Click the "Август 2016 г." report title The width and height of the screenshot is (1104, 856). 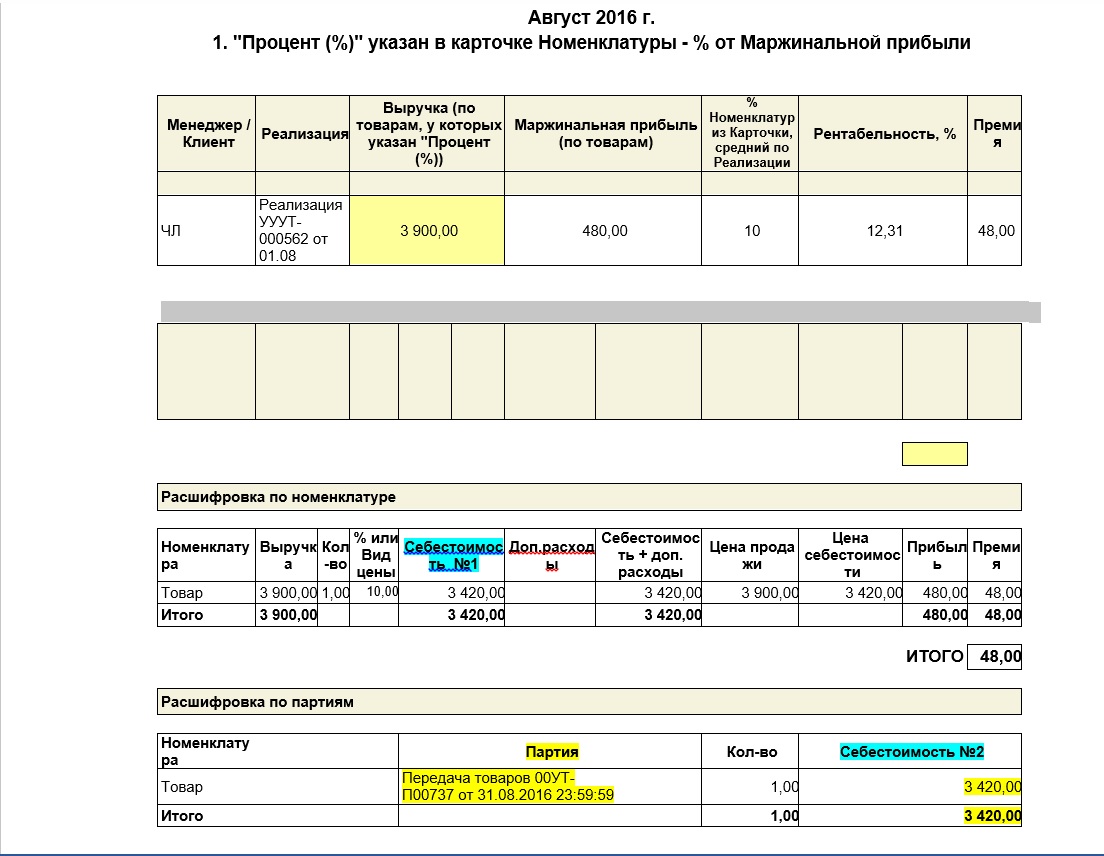point(591,18)
